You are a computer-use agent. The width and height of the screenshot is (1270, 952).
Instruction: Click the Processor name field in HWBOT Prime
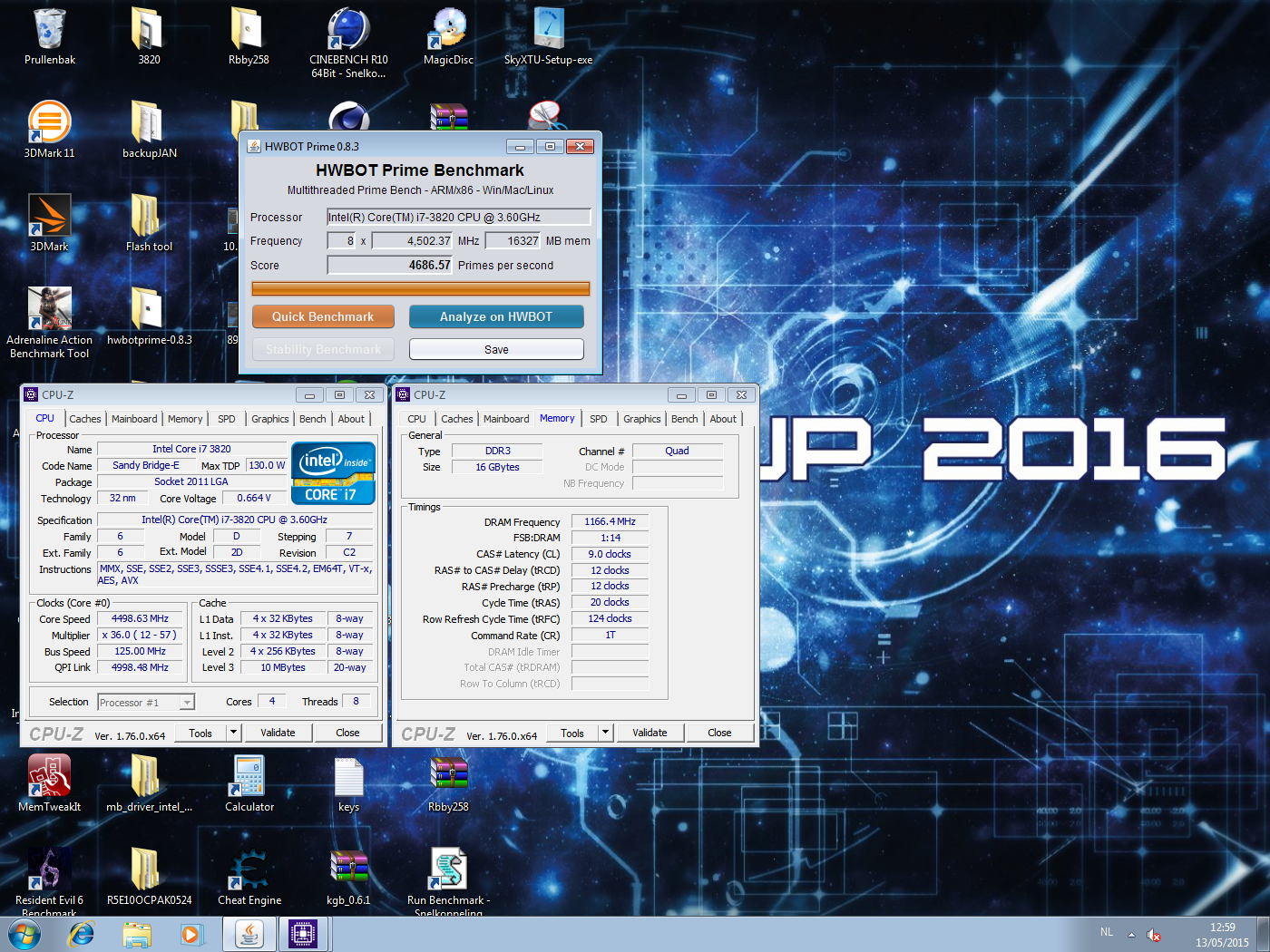[x=459, y=217]
